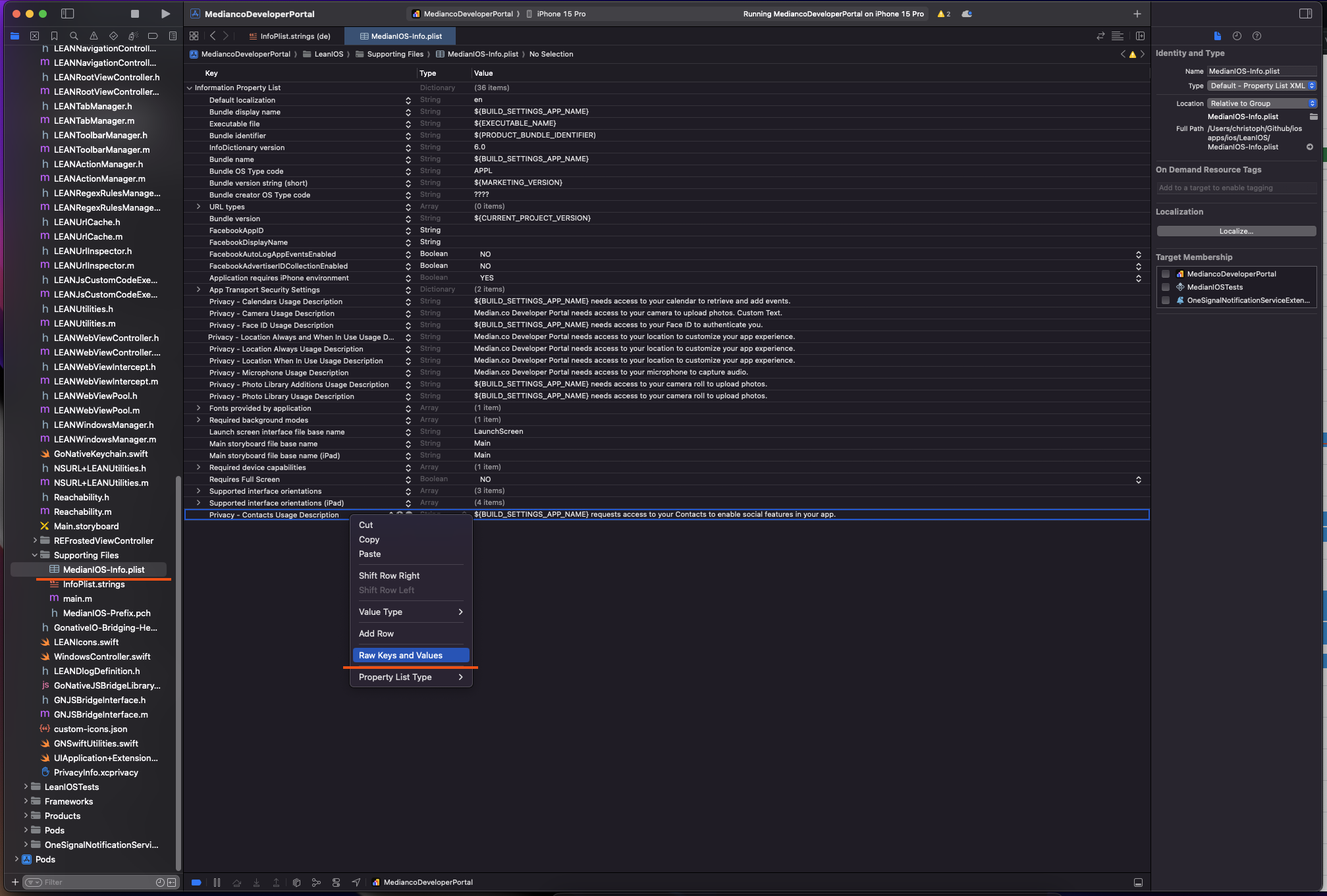
Task: Open the related items grid menu
Action: click(194, 36)
